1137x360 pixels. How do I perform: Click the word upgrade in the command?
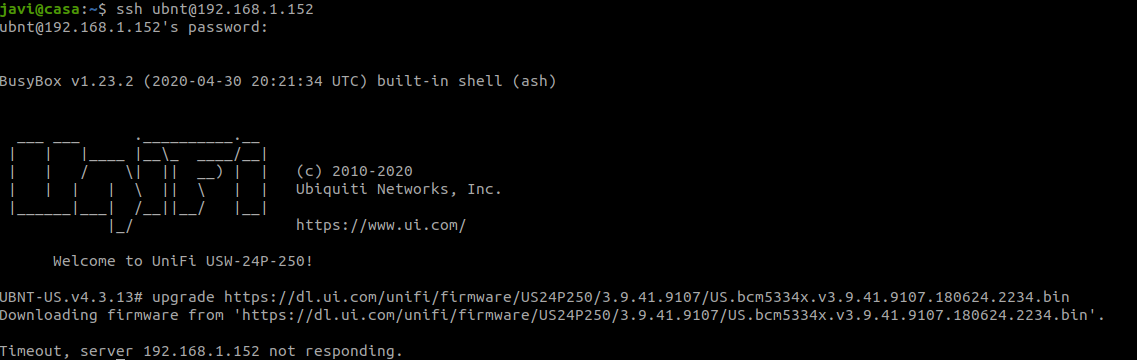coord(183,297)
